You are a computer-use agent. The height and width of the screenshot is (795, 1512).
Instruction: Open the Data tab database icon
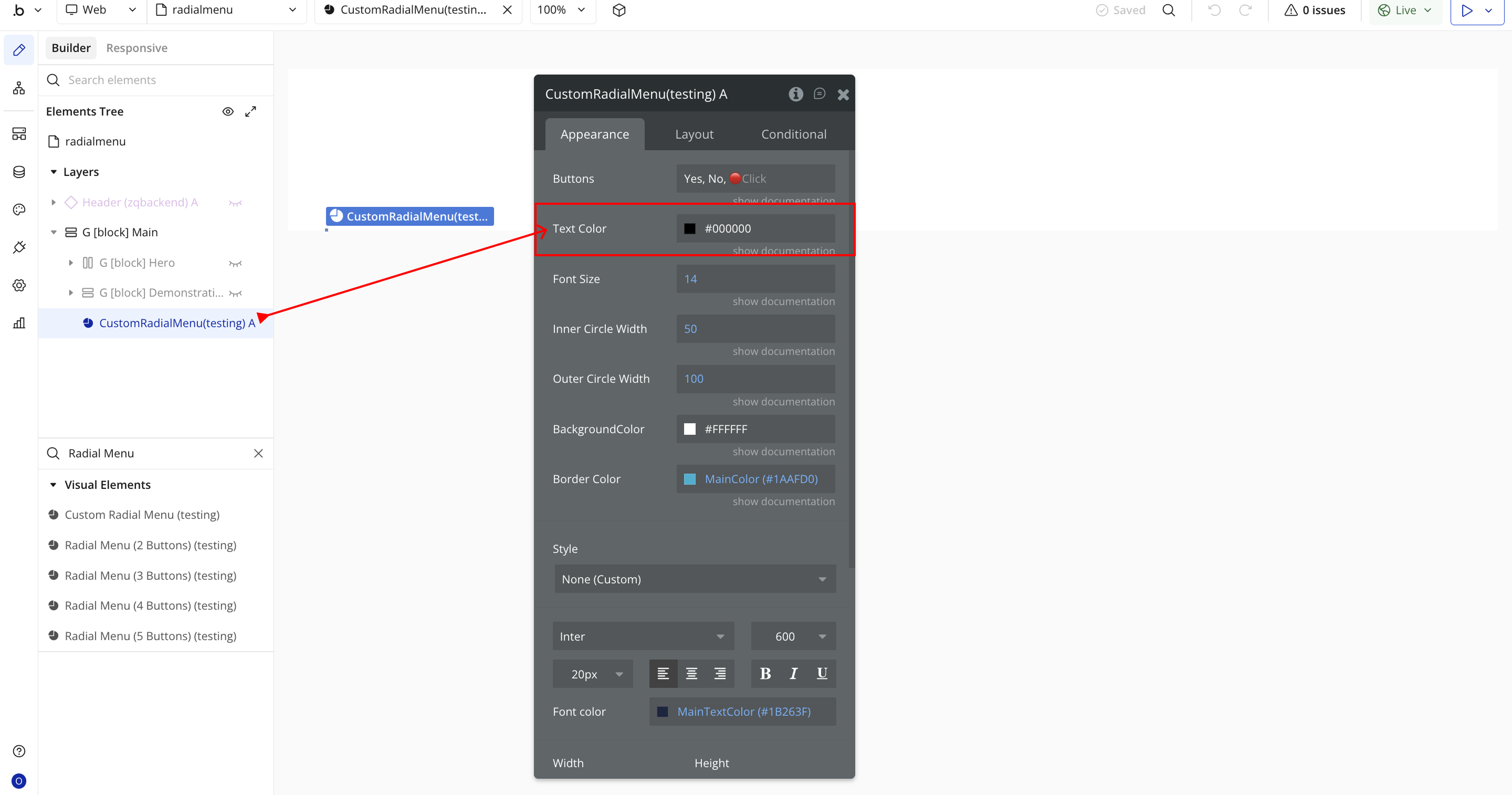pyautogui.click(x=19, y=172)
